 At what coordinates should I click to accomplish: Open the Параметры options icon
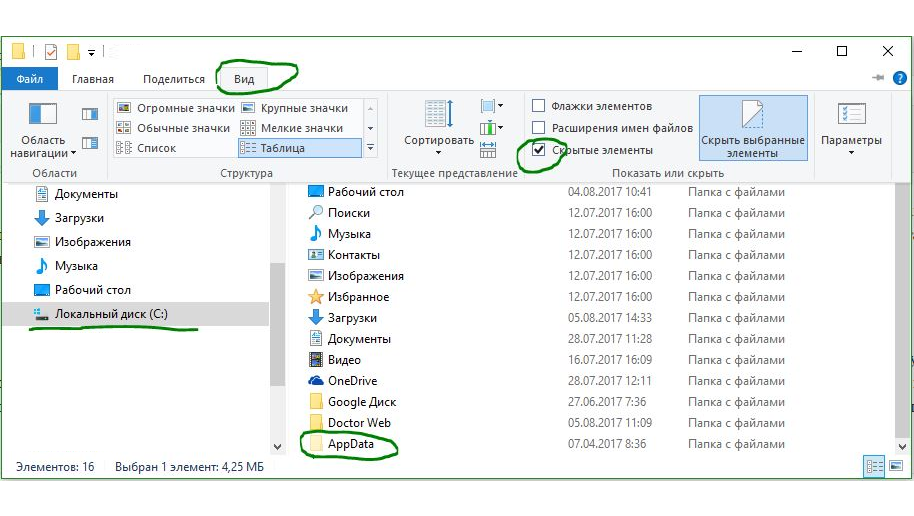click(851, 115)
